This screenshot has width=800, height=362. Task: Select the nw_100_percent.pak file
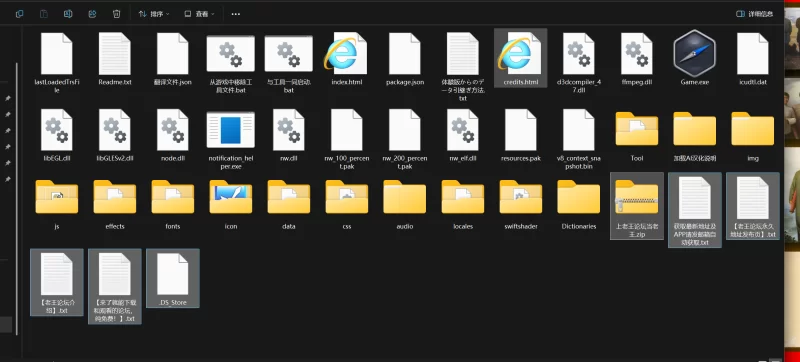[x=346, y=140]
